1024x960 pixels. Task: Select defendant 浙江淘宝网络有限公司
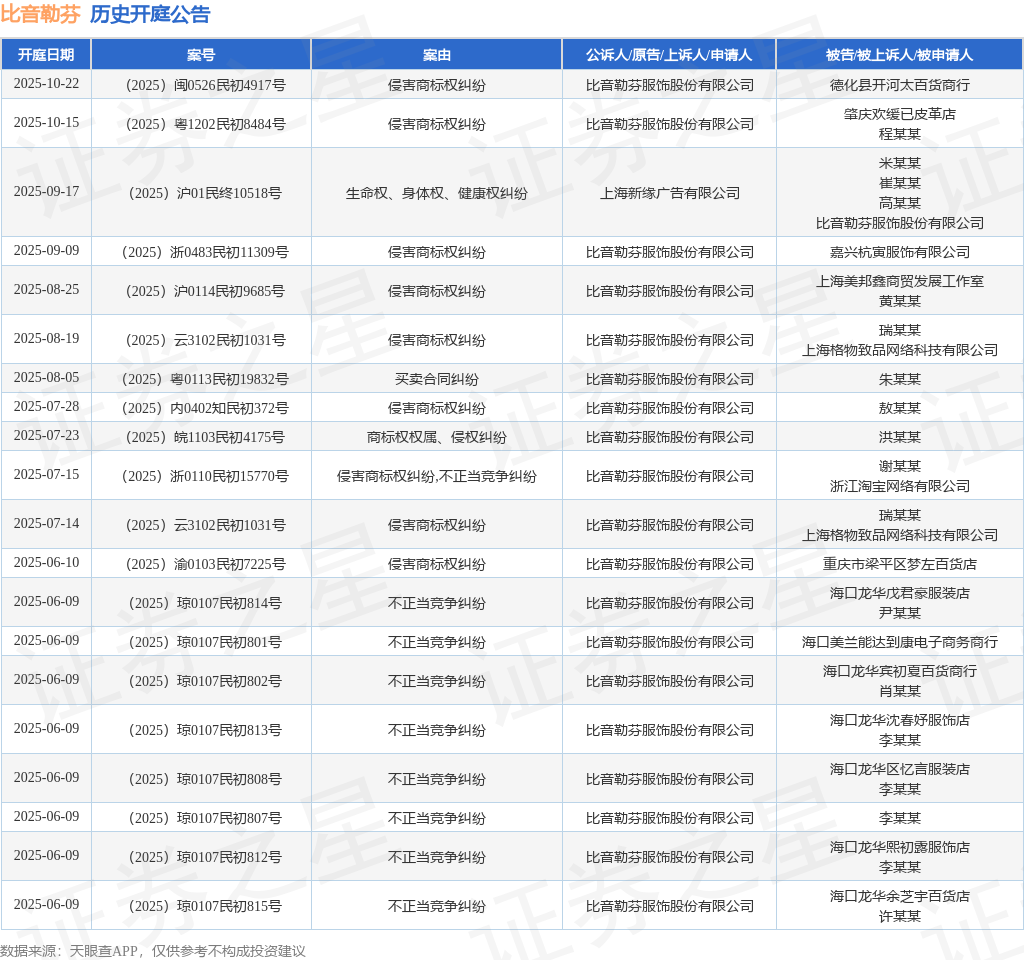(x=899, y=487)
